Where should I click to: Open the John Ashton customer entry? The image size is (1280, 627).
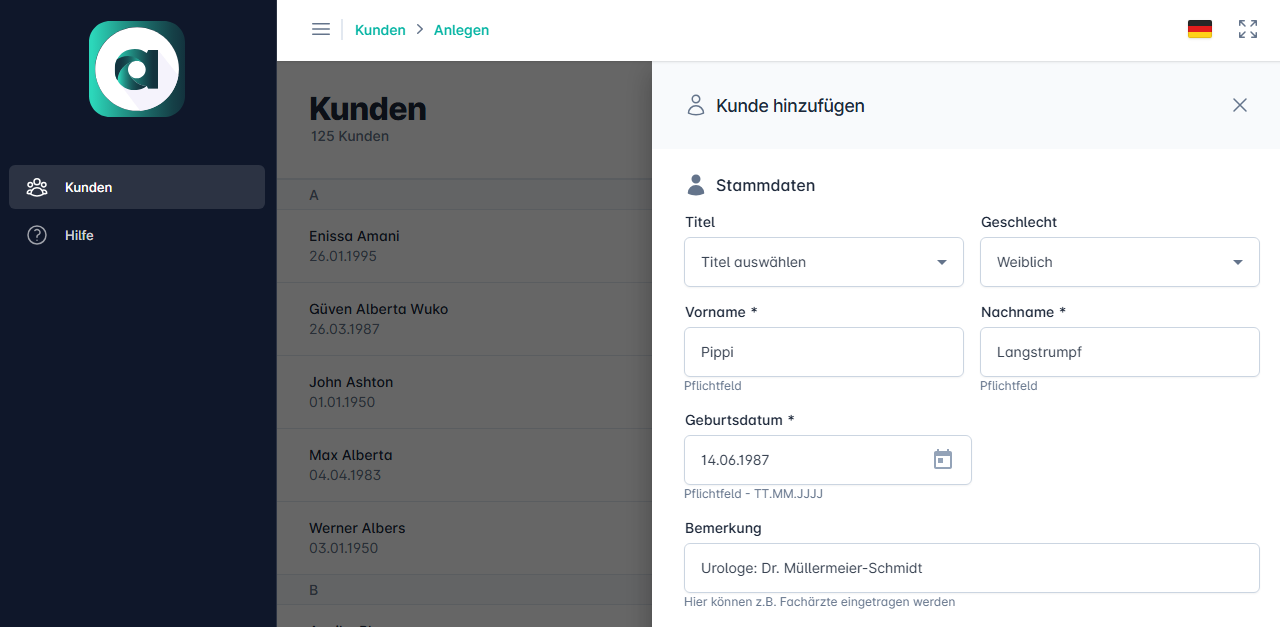351,392
